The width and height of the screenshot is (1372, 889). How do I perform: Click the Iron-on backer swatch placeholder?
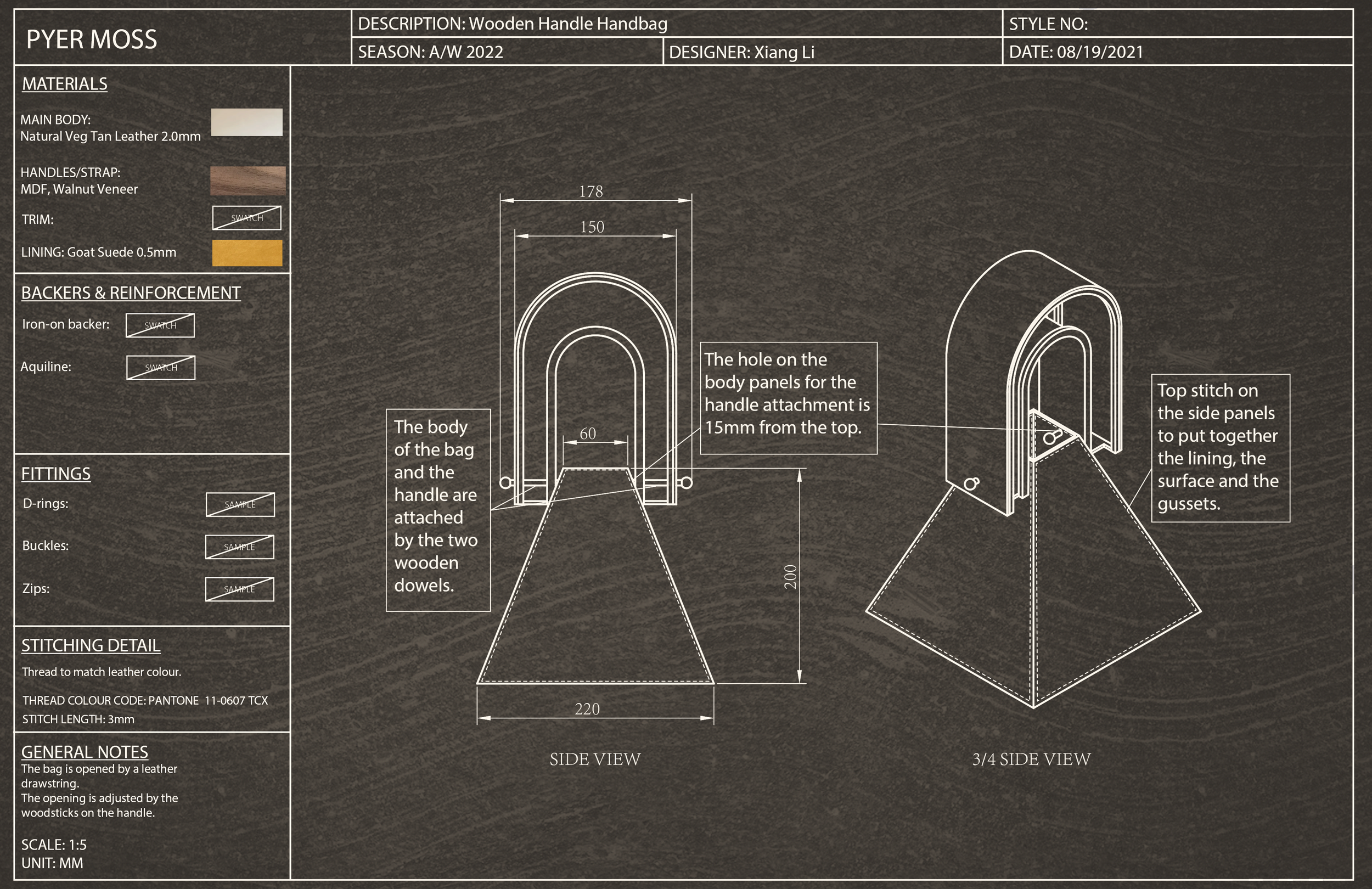160,325
